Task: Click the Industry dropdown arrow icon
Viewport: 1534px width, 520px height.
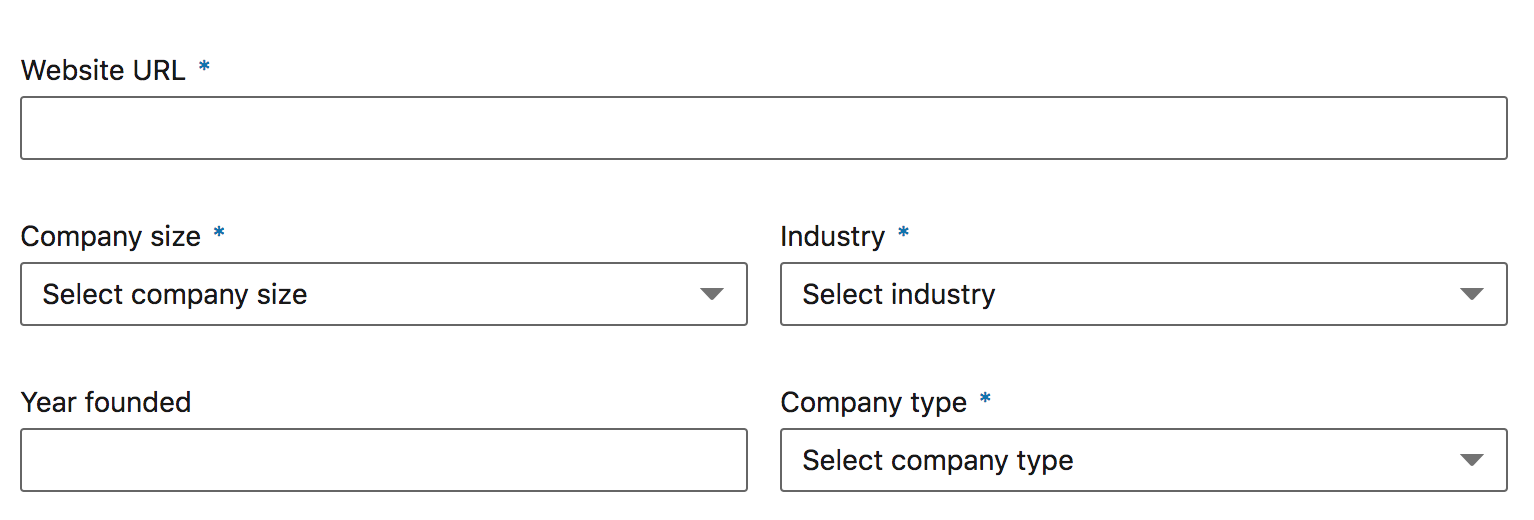Action: [x=1471, y=294]
